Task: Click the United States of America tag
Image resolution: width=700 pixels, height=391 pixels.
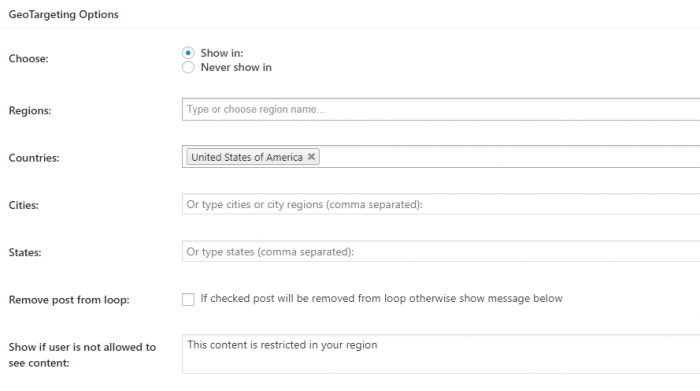Action: [247, 157]
